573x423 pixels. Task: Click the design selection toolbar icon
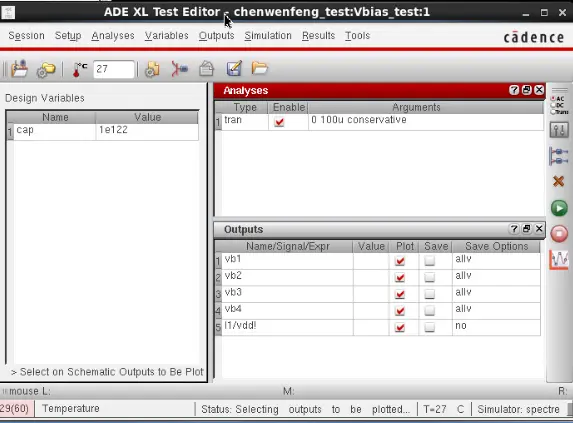point(19,68)
